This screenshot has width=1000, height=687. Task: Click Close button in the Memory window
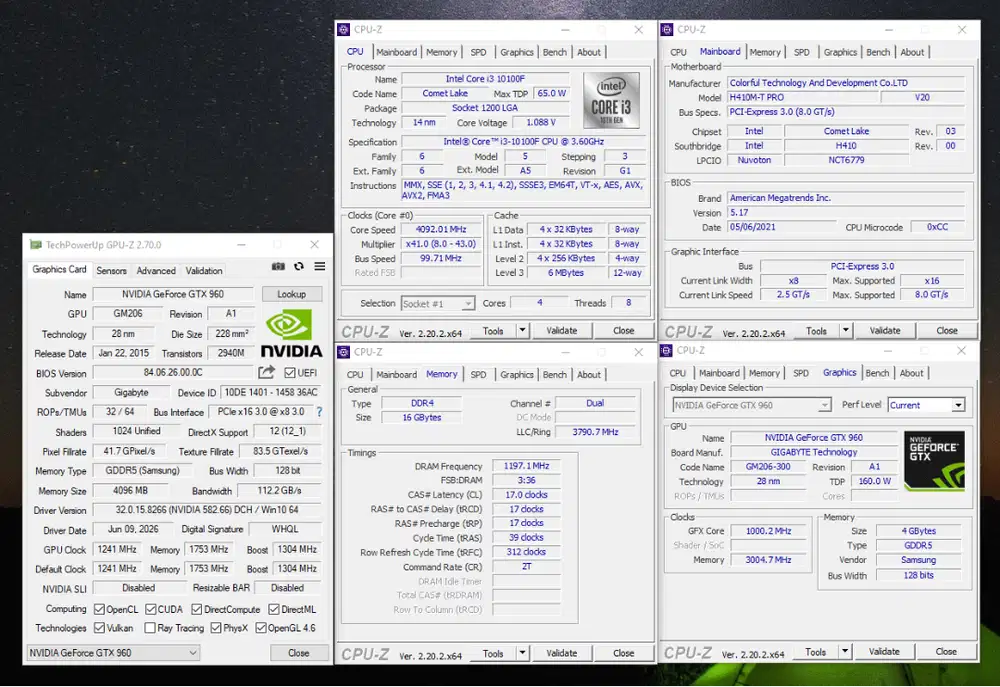pyautogui.click(x=623, y=653)
